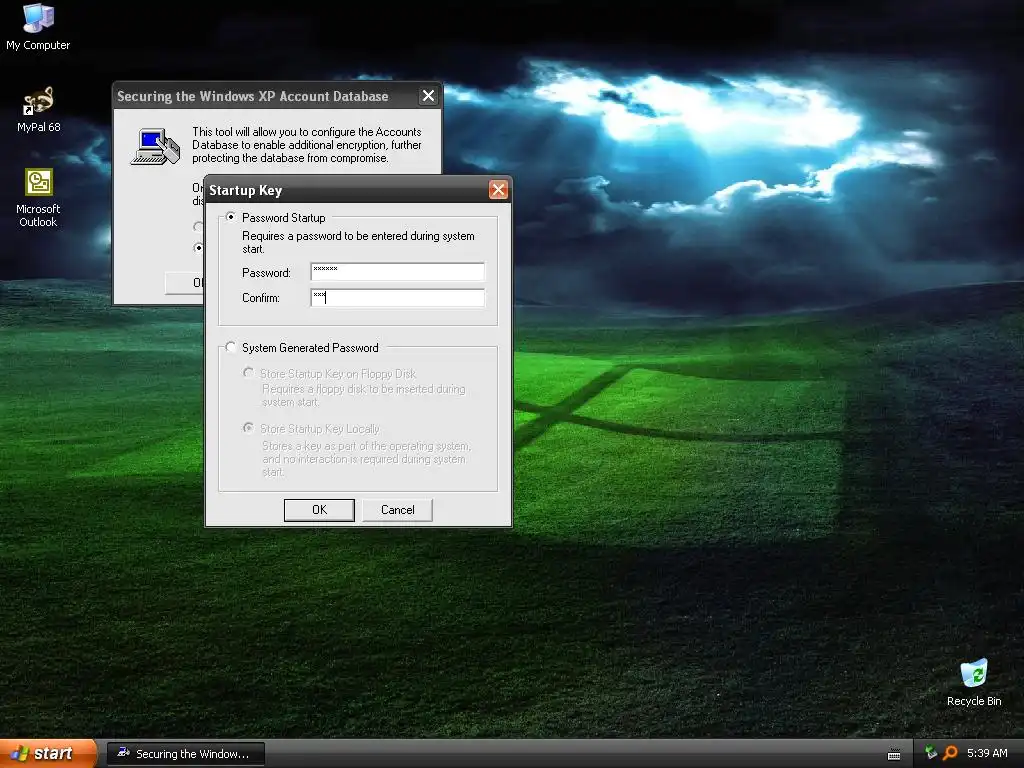1024x768 pixels.
Task: Focus the Confirm password field
Action: (398, 298)
